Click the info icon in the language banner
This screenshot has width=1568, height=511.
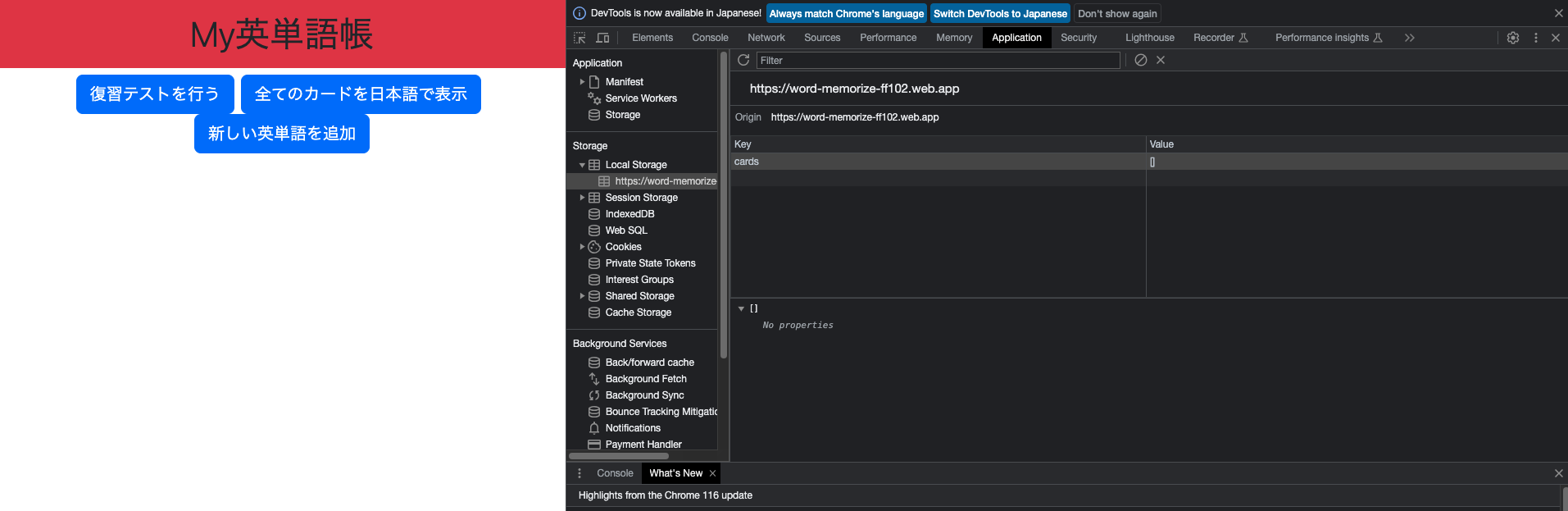point(579,13)
